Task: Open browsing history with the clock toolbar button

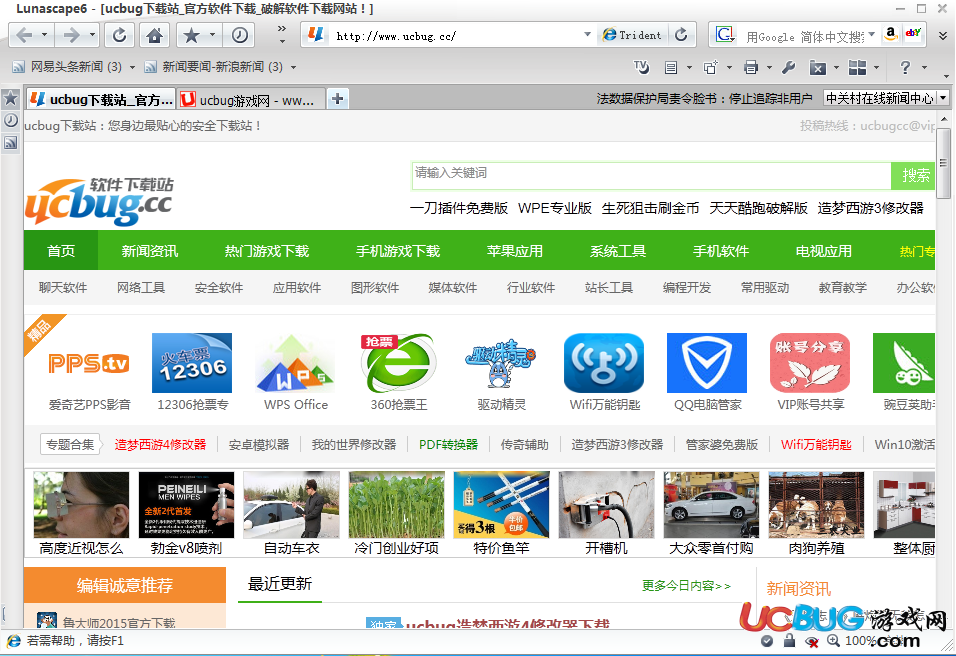Action: [x=240, y=35]
